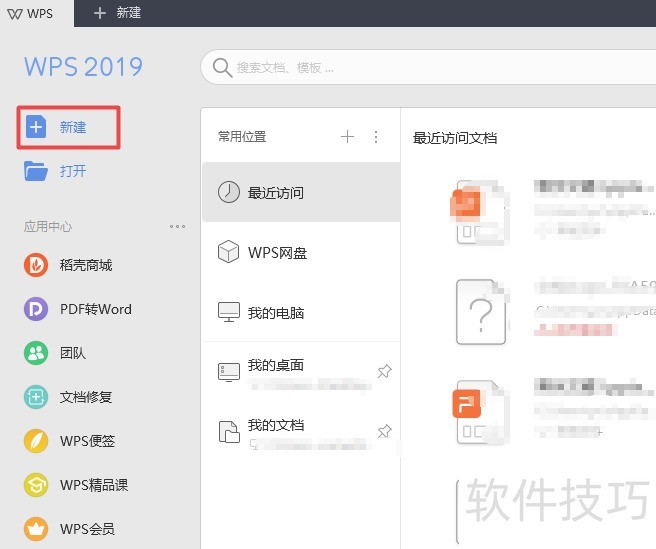Image resolution: width=656 pixels, height=549 pixels.
Task: Toggle the pin for 我的桌面
Action: (x=384, y=371)
